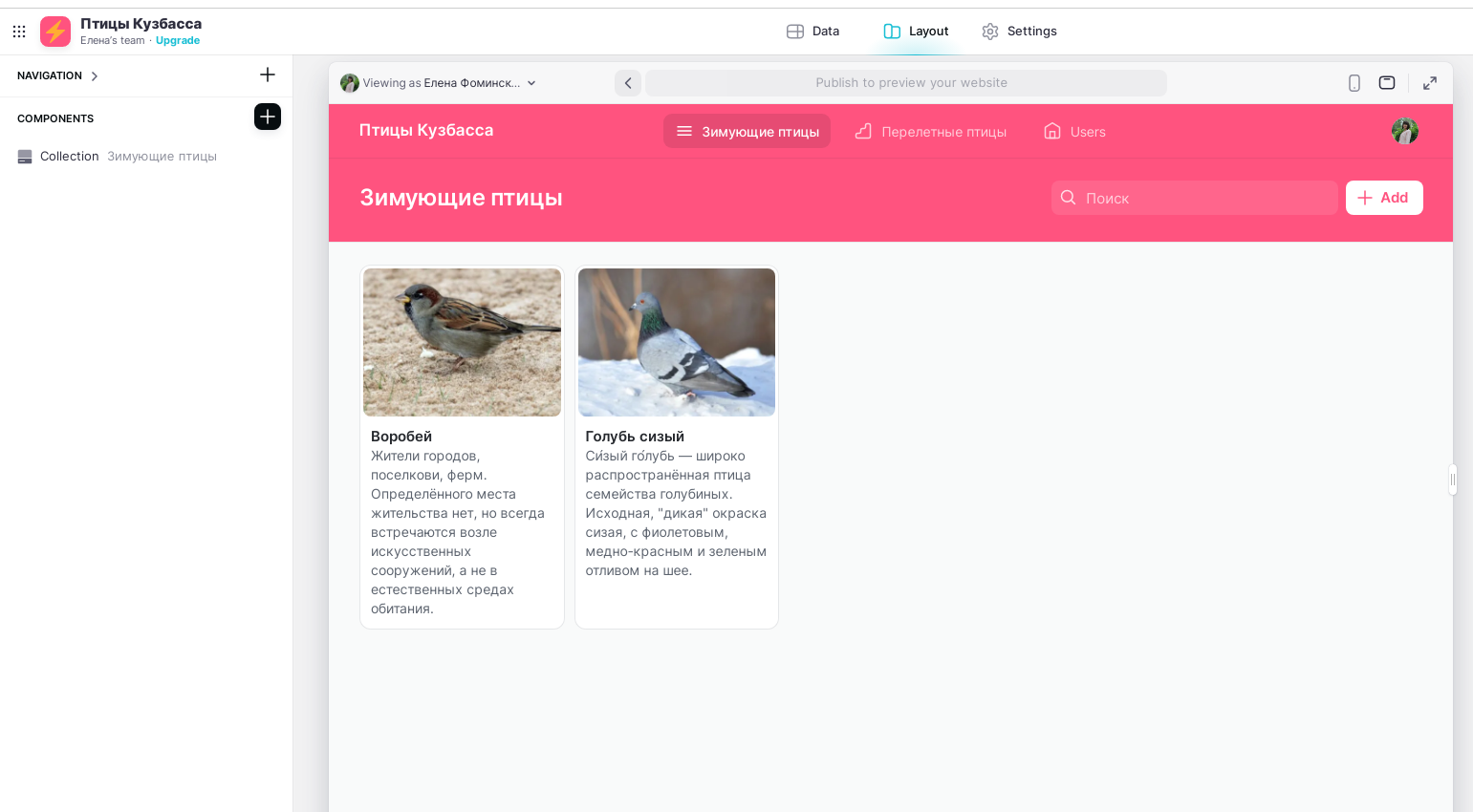Add a component using black plus button
Screen dimensions: 1473x812
pos(268,117)
